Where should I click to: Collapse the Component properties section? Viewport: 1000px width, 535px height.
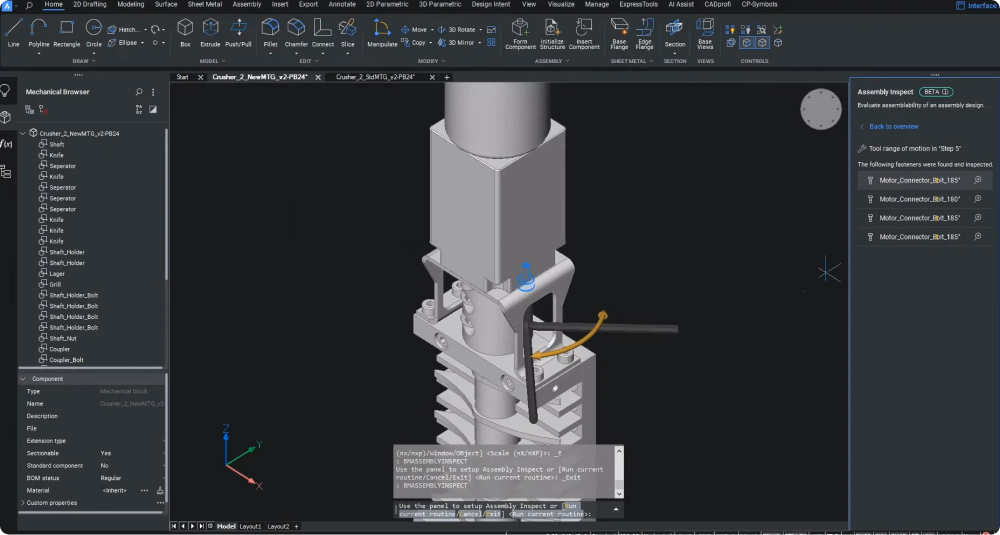[24, 379]
